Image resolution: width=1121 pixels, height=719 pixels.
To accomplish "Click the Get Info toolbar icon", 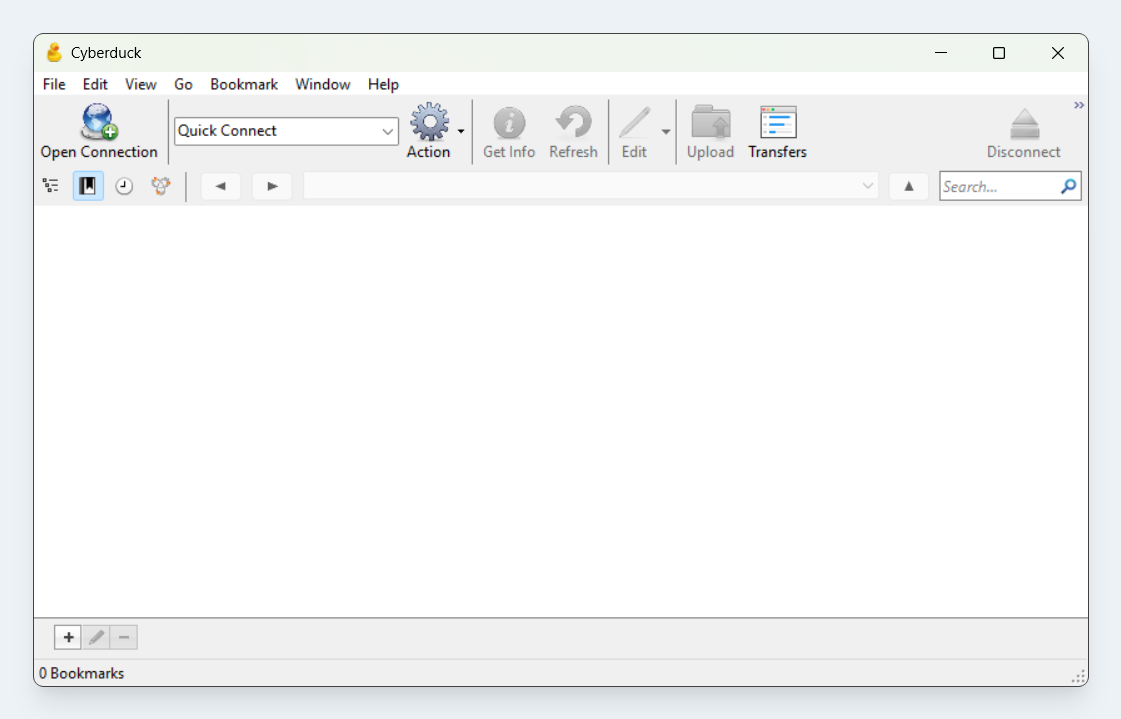I will 509,123.
